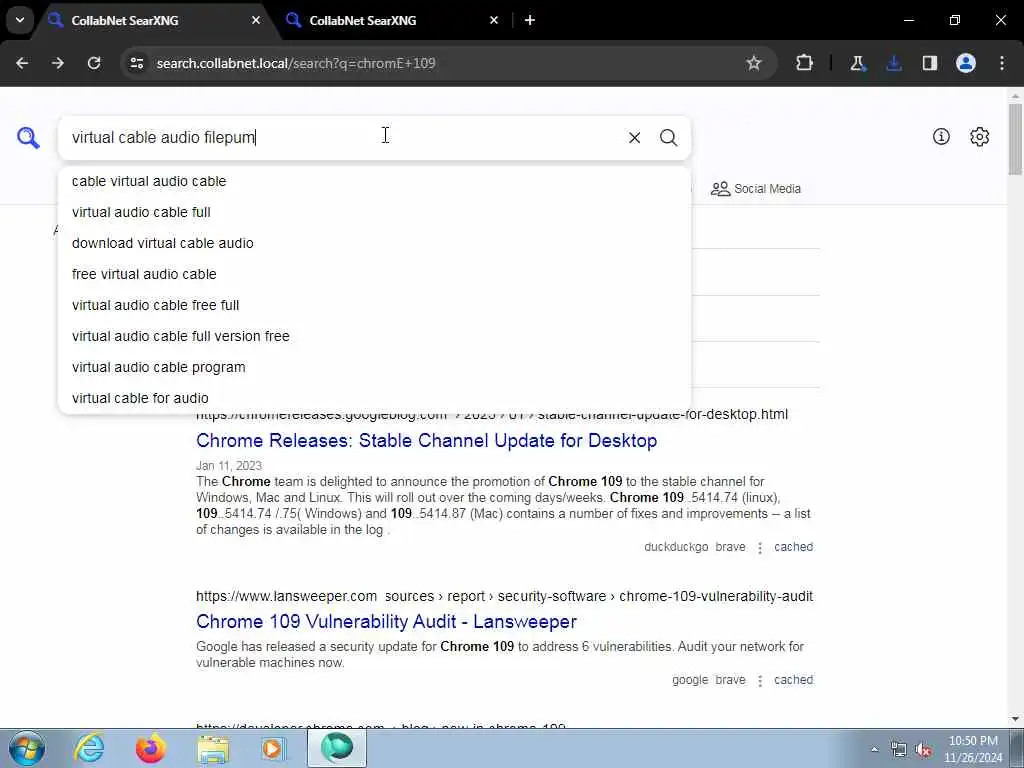Click the muted volume tray icon
The height and width of the screenshot is (768, 1024).
coord(923,750)
